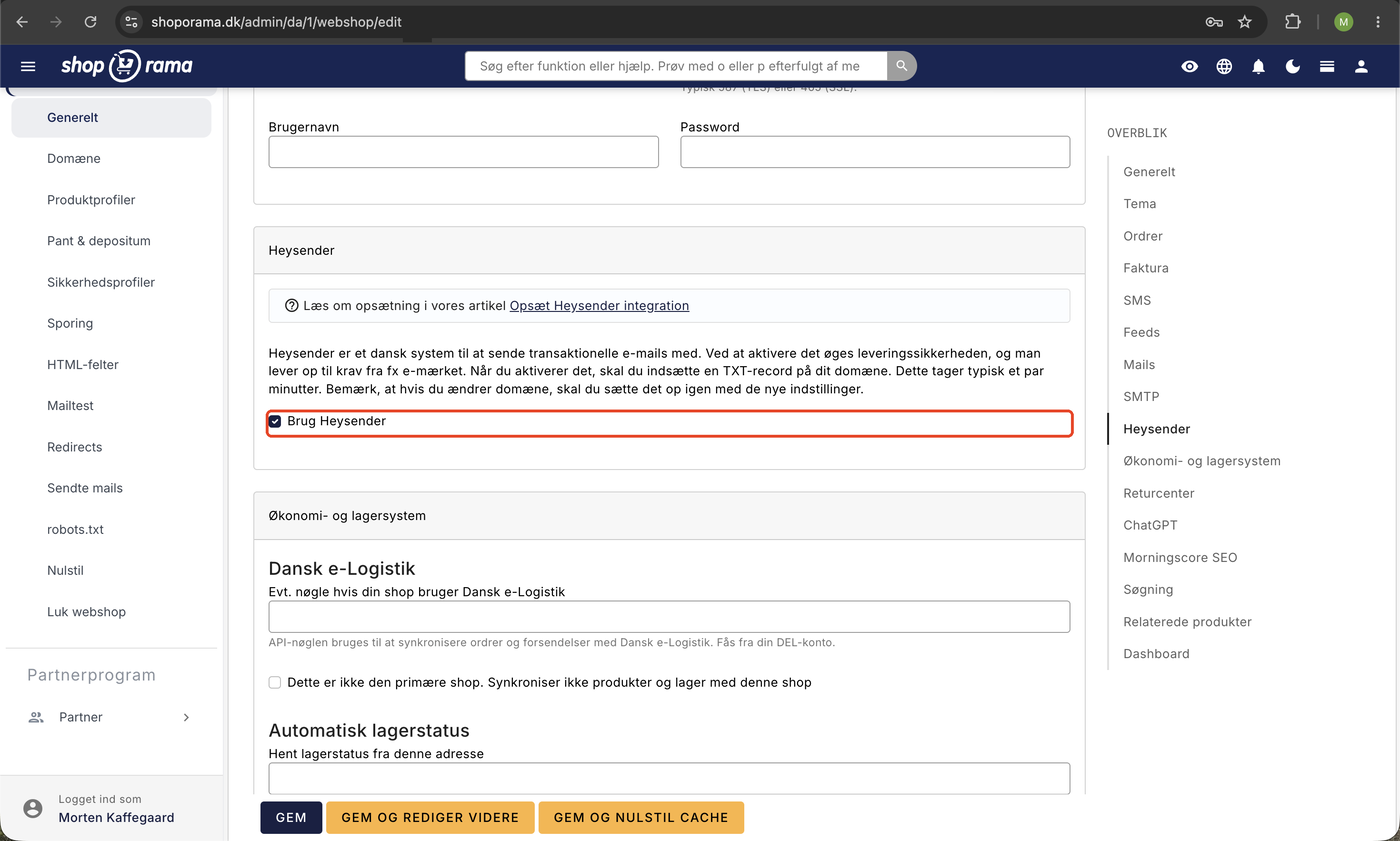Jump to Økonomi- og lagersystem in Overblik
This screenshot has height=841, width=1400.
(1202, 461)
